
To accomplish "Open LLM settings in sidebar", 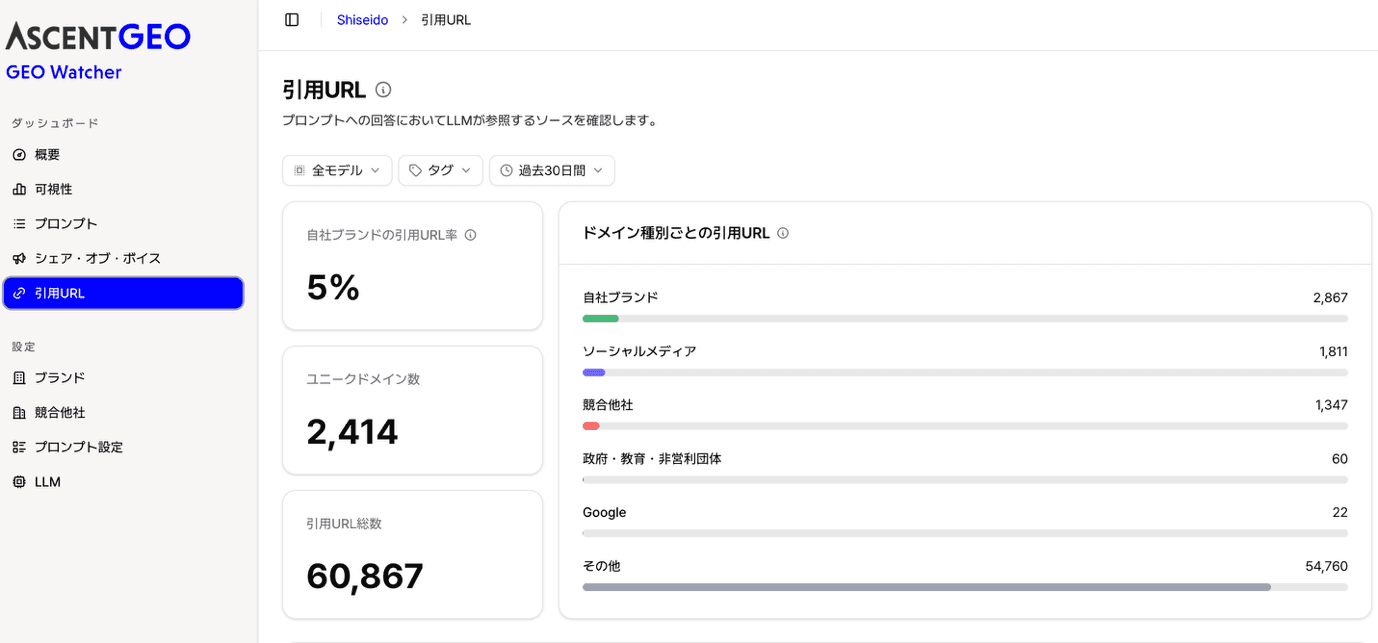I will click(x=123, y=482).
